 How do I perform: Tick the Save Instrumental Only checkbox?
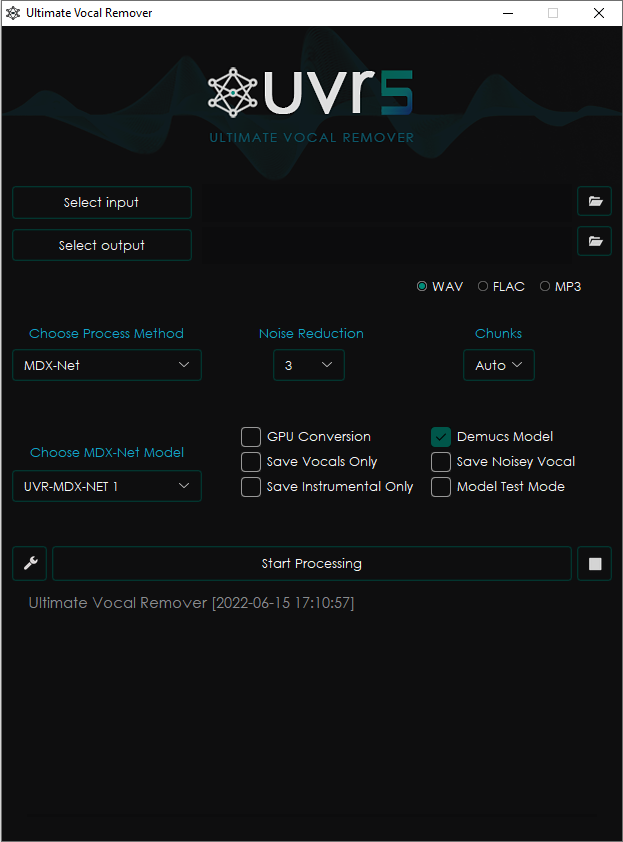click(x=251, y=487)
